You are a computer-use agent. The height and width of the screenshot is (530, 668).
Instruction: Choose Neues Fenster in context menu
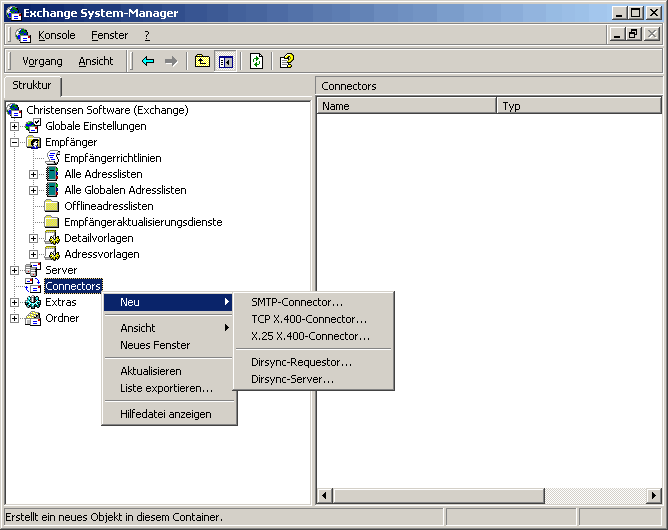tap(169, 345)
